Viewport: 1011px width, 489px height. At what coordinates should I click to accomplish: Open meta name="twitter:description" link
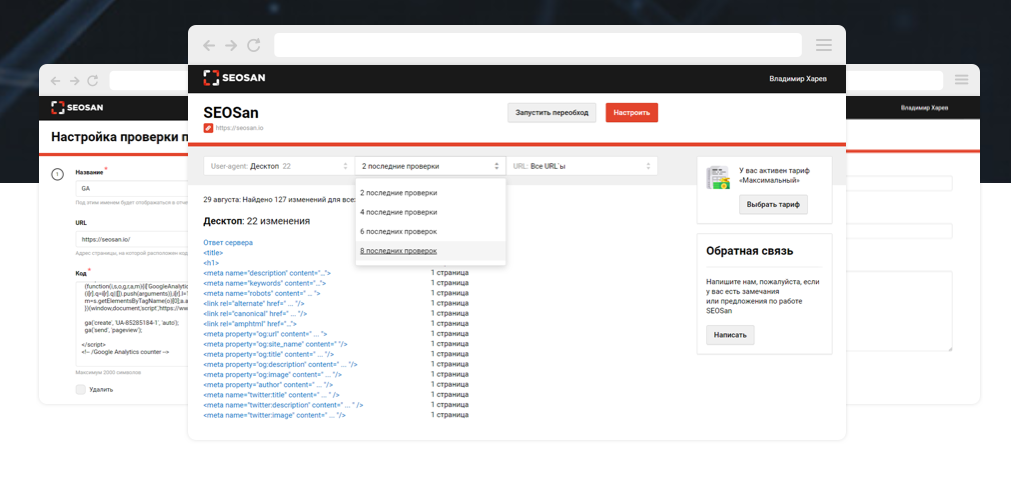(x=283, y=404)
